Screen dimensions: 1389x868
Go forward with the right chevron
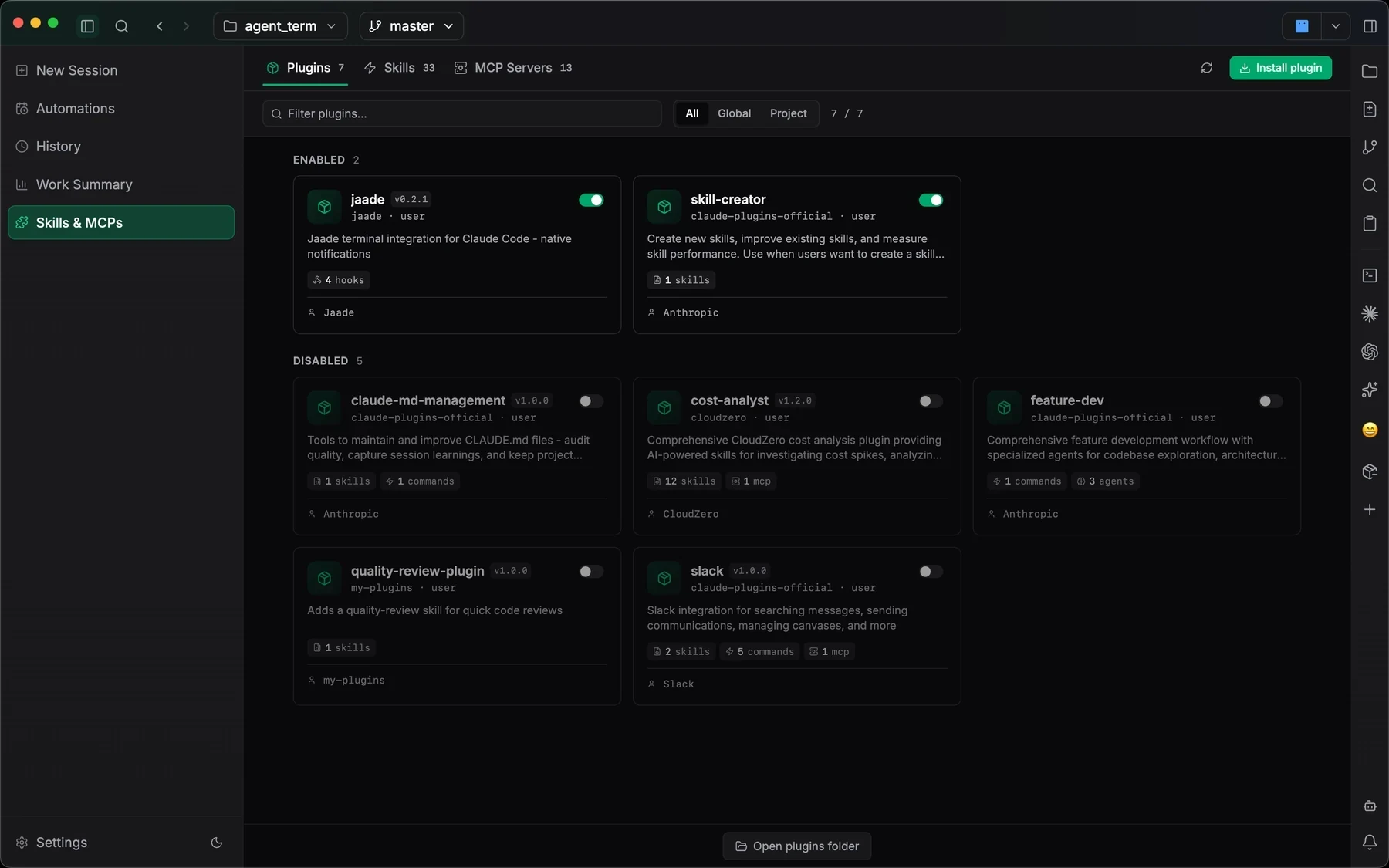click(x=186, y=26)
